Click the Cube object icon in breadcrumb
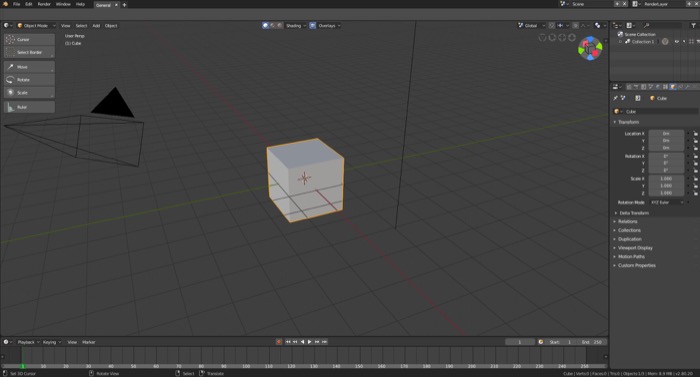The height and width of the screenshot is (377, 700). click(x=652, y=98)
